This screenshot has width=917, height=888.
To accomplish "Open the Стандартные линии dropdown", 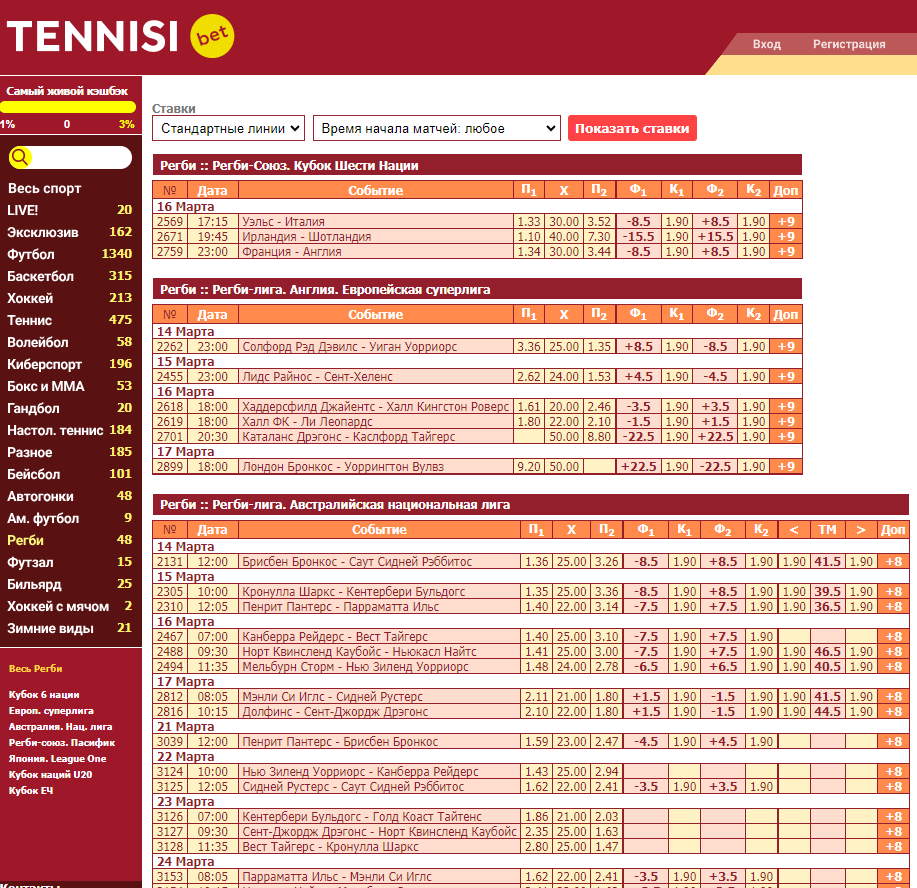I will [x=229, y=128].
